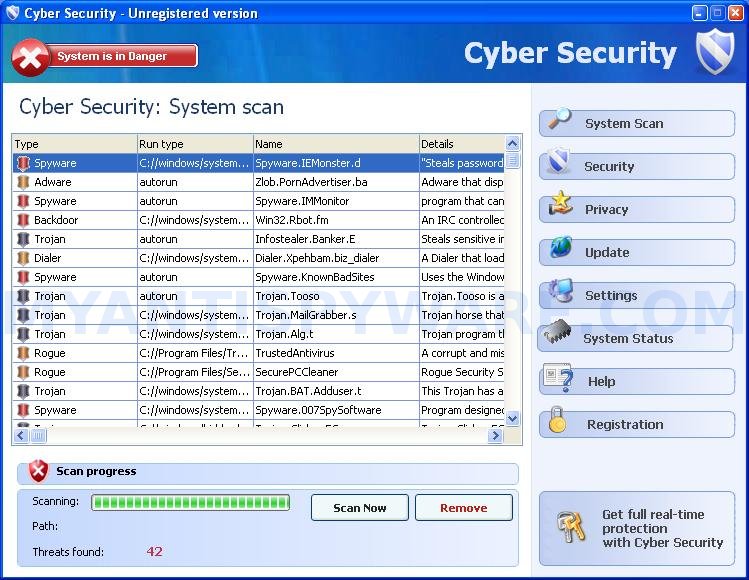This screenshot has width=749, height=580.
Task: Click the list scroll down arrow
Action: coord(513,419)
